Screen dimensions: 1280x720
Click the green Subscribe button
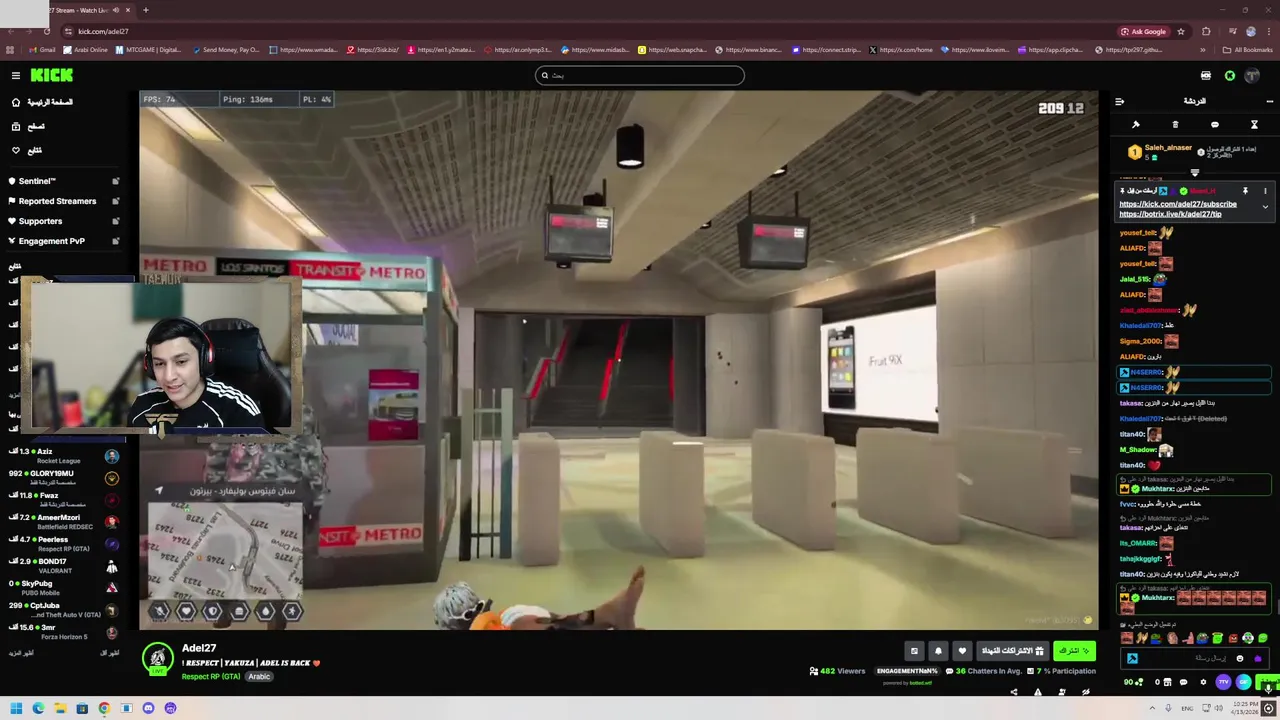(x=1074, y=651)
